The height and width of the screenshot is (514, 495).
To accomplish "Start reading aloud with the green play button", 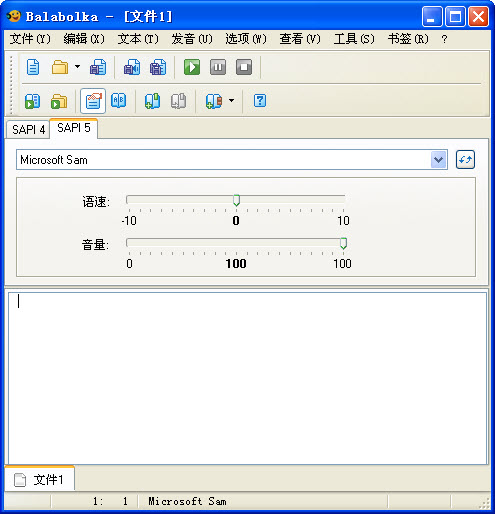I will point(192,67).
